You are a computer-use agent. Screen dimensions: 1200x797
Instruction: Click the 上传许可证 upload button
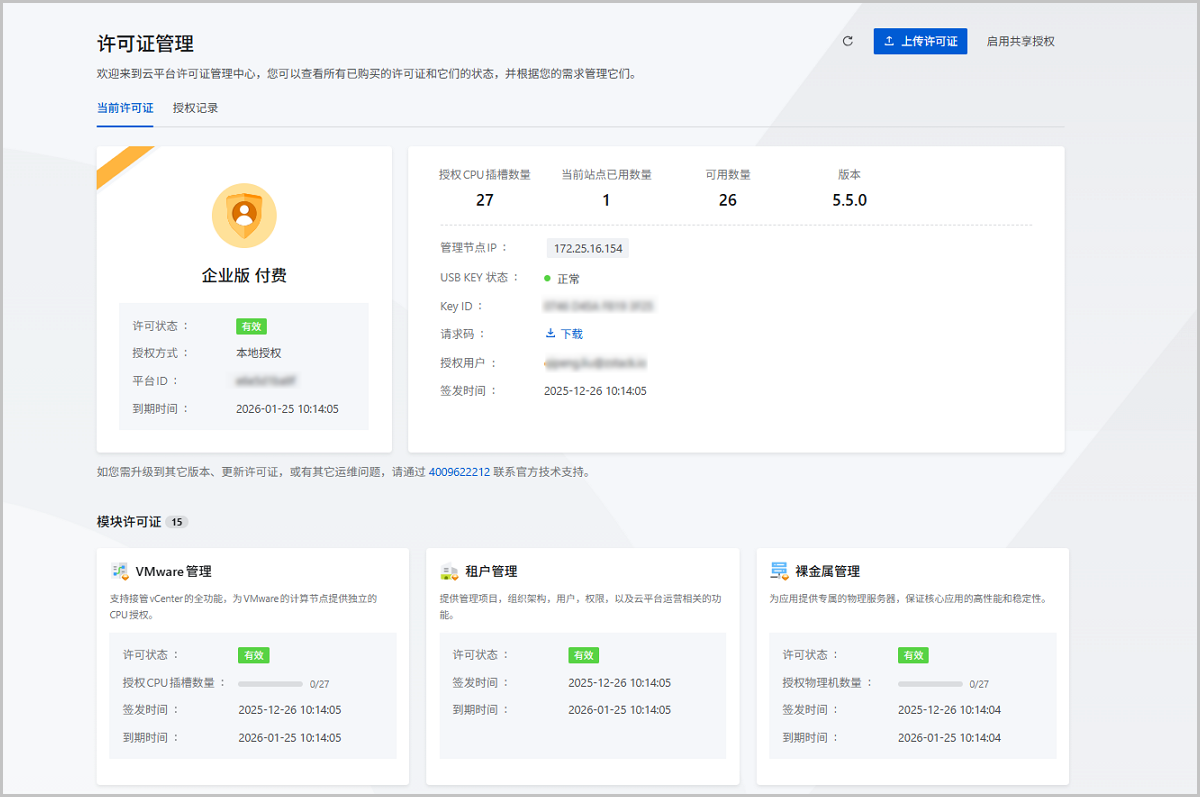(x=920, y=41)
